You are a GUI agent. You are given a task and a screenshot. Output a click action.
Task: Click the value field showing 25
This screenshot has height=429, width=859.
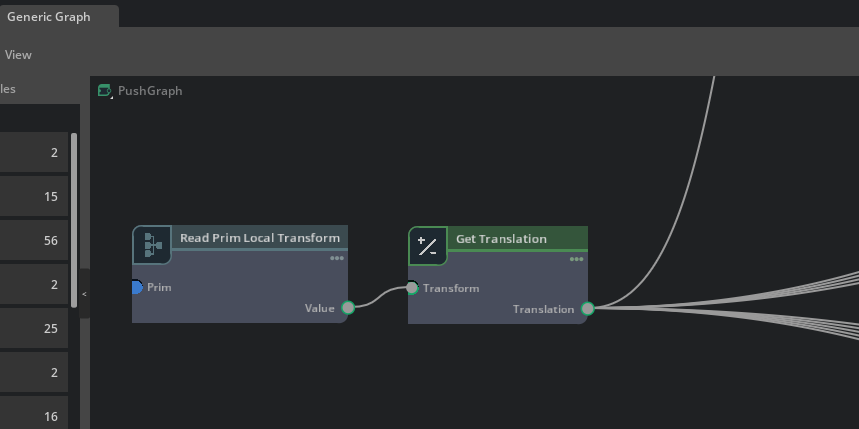pyautogui.click(x=34, y=329)
